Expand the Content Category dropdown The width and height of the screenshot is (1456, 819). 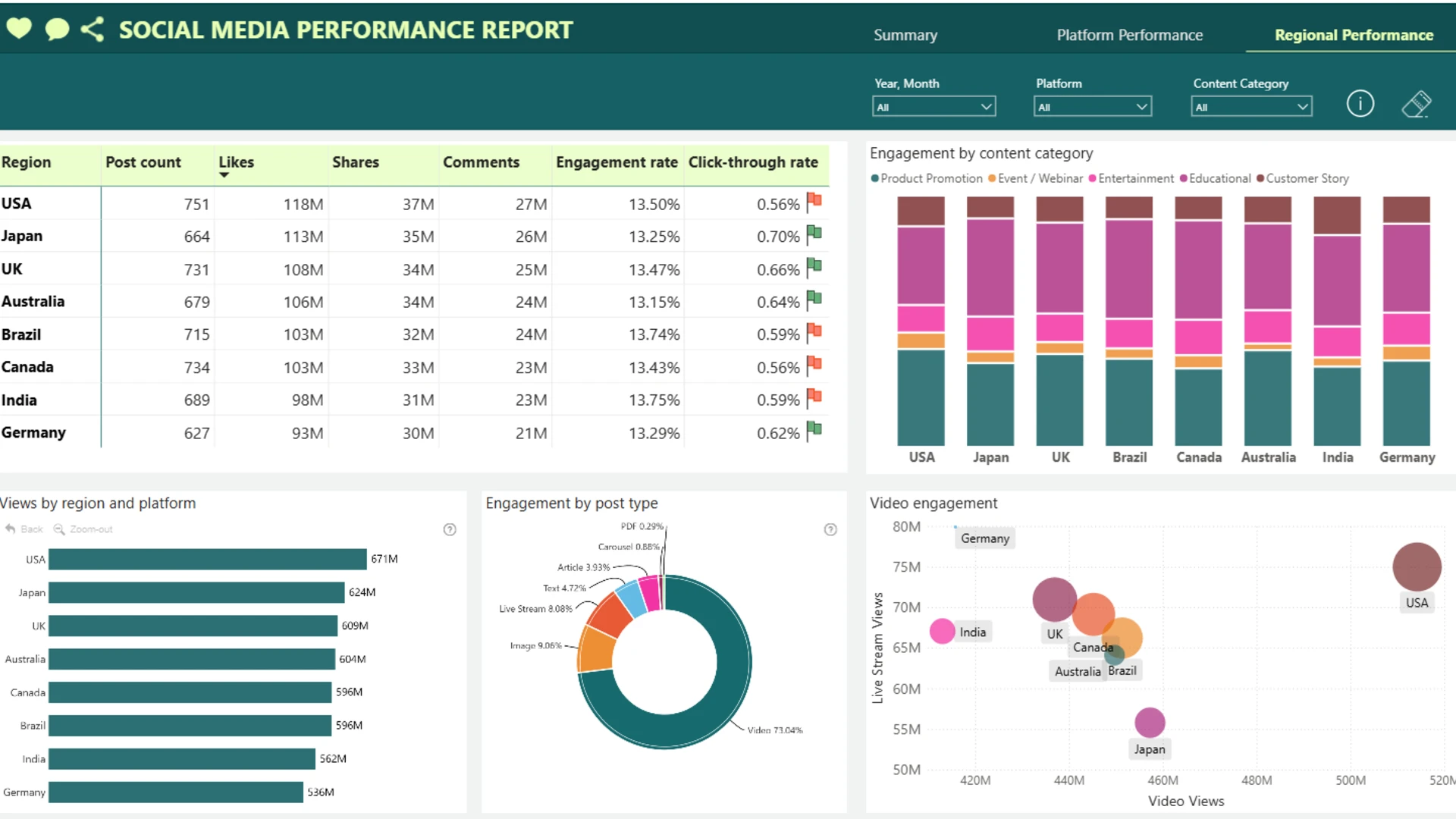[x=1250, y=107]
